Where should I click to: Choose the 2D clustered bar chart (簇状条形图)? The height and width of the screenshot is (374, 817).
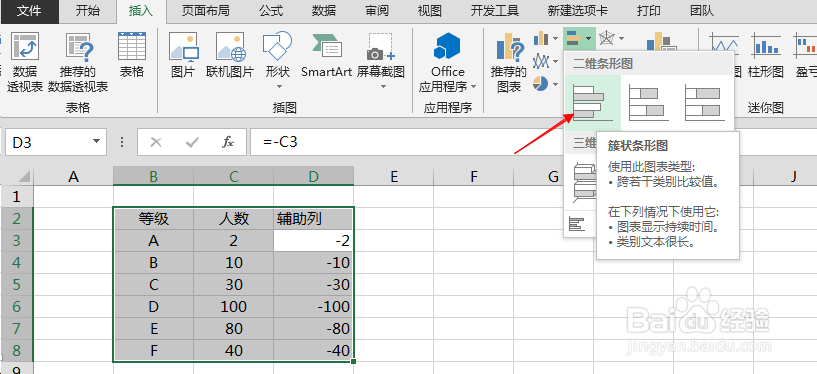point(592,103)
